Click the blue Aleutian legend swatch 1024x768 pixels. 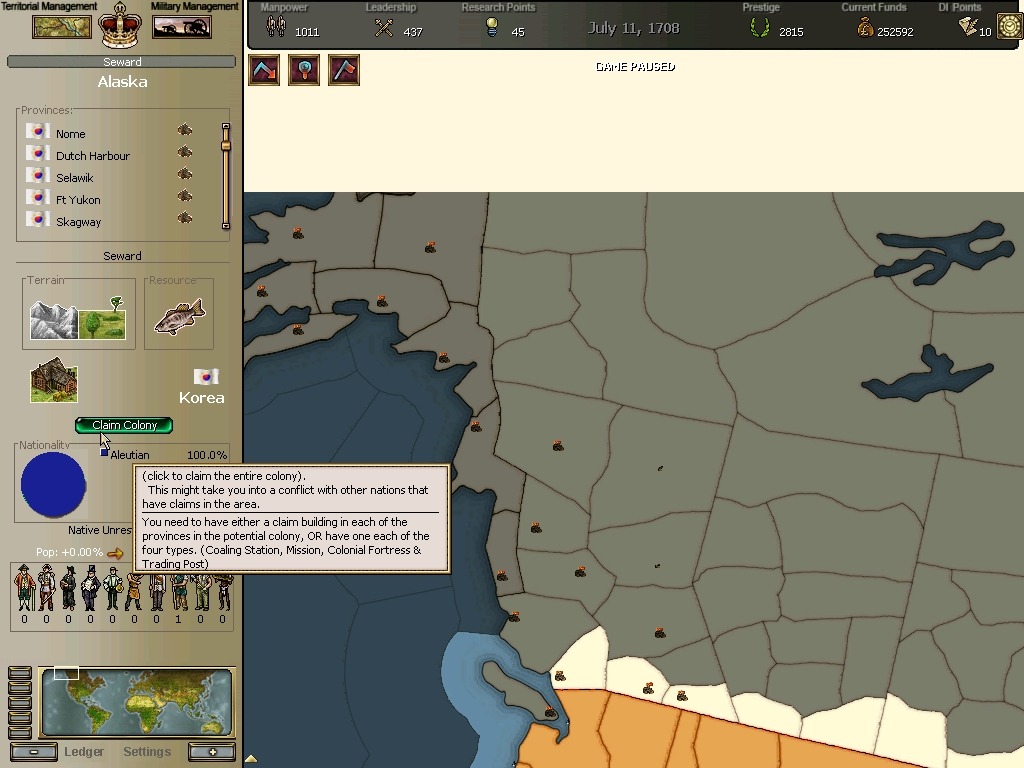[x=104, y=453]
